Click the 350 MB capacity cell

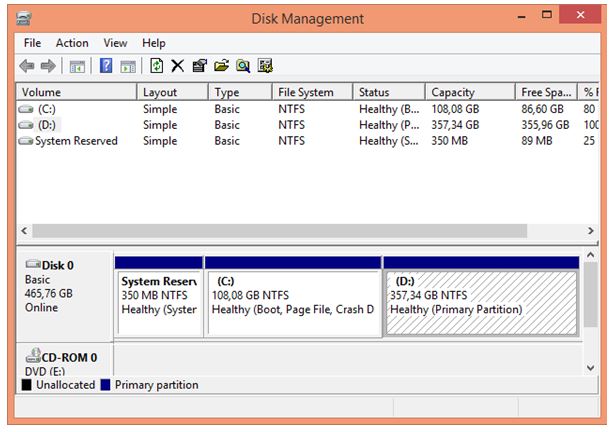point(450,141)
